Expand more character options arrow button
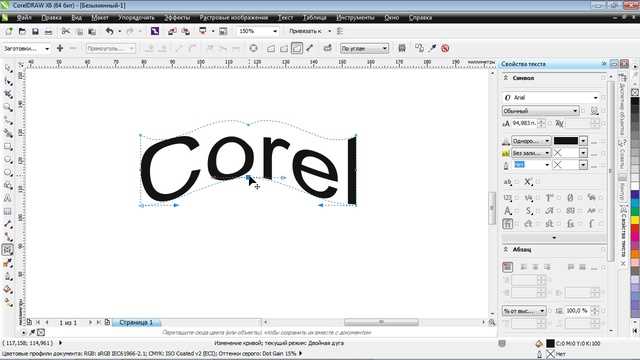Image resolution: width=640 pixels, height=360 pixels. pyautogui.click(x=554, y=237)
